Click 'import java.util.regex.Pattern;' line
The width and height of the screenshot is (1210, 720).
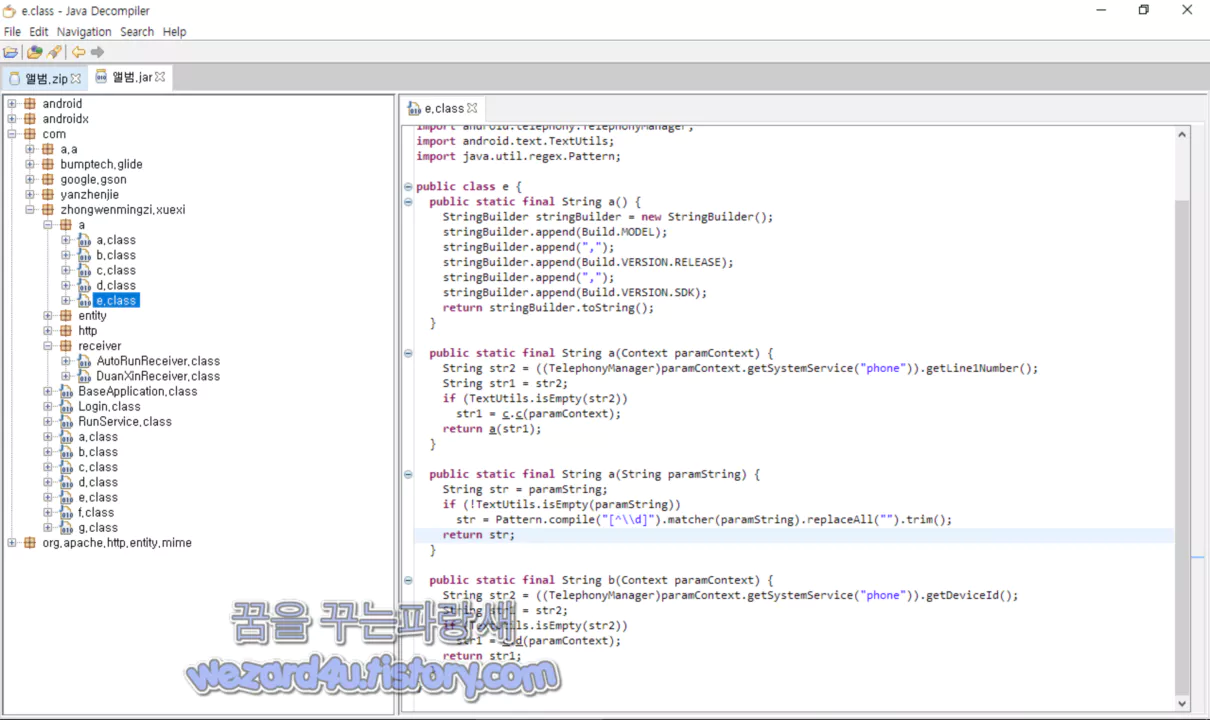tap(518, 157)
